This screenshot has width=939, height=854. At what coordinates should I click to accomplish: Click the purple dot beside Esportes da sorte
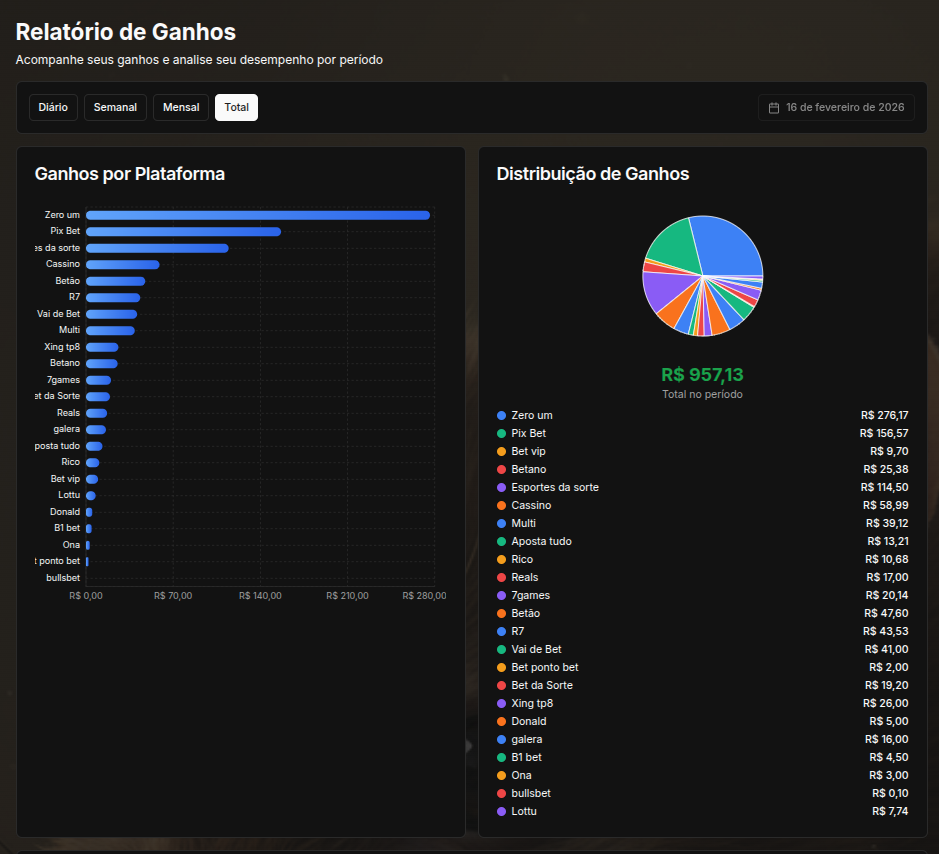click(x=502, y=487)
